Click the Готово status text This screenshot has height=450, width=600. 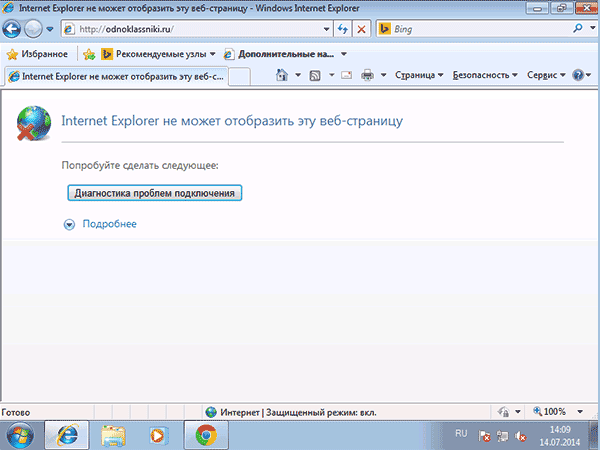(16, 412)
